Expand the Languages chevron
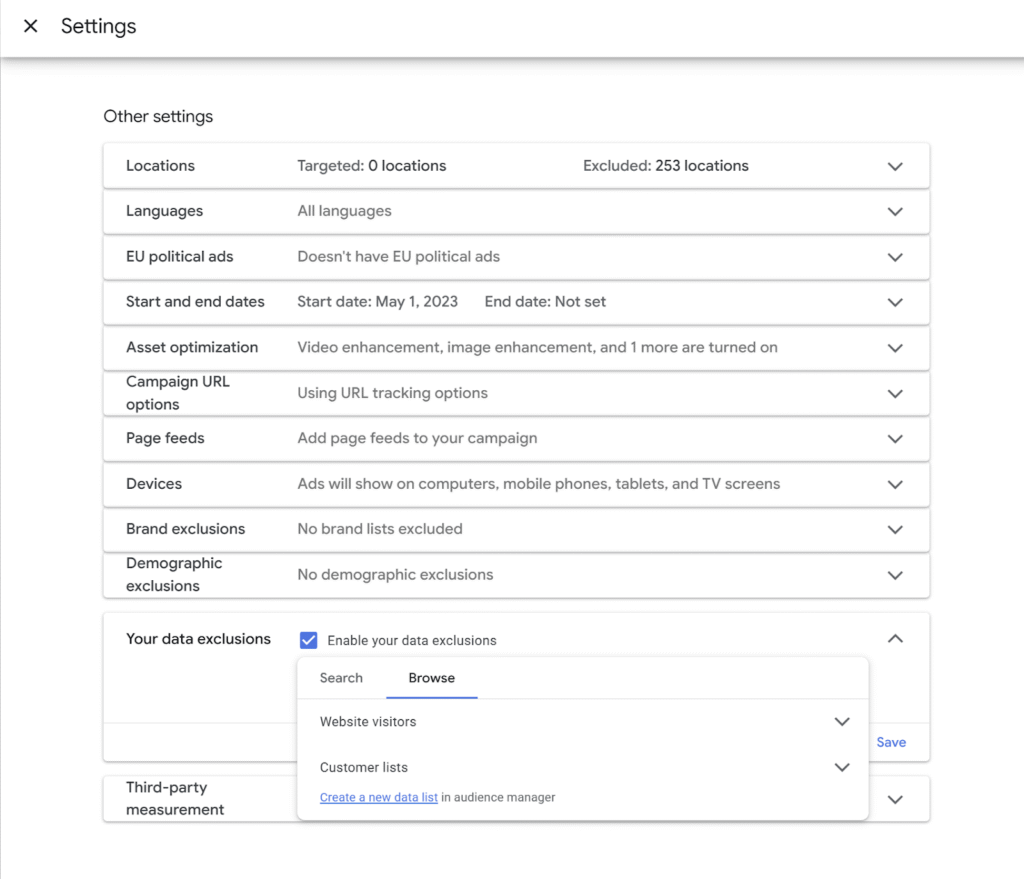 click(895, 212)
